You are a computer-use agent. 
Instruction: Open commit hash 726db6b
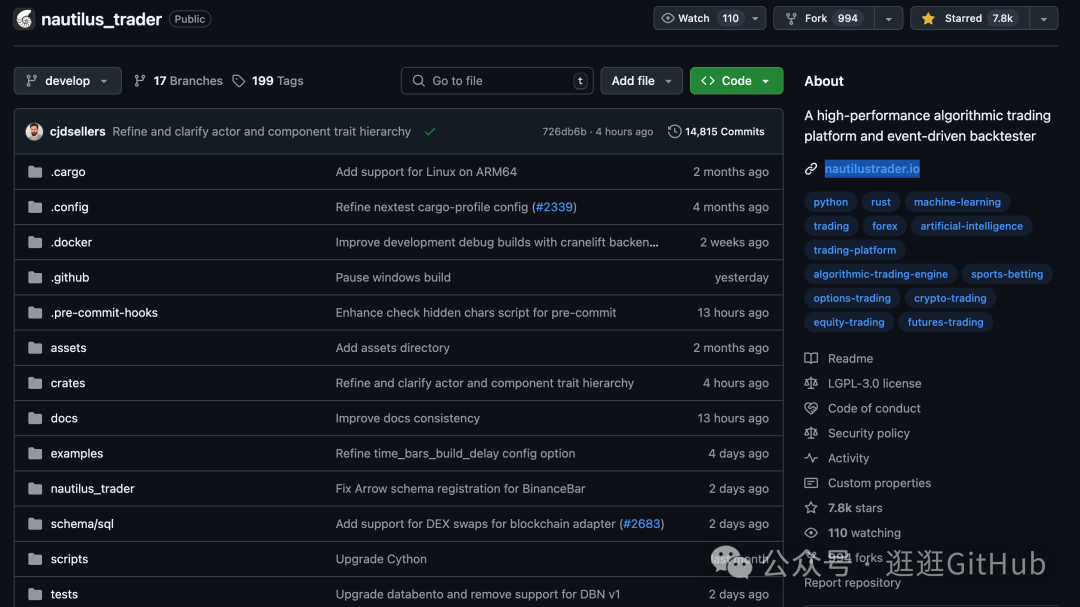[564, 132]
